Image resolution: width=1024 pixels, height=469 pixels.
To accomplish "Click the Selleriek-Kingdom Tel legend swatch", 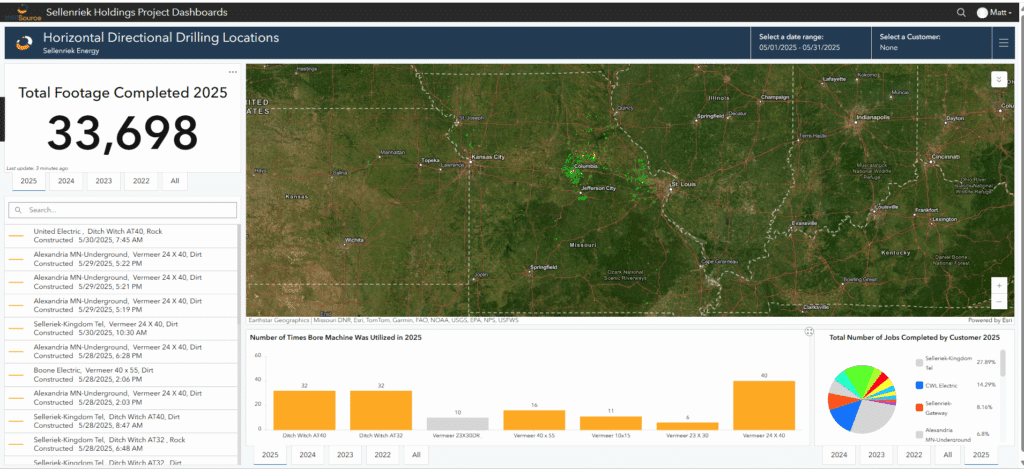I will click(x=920, y=363).
